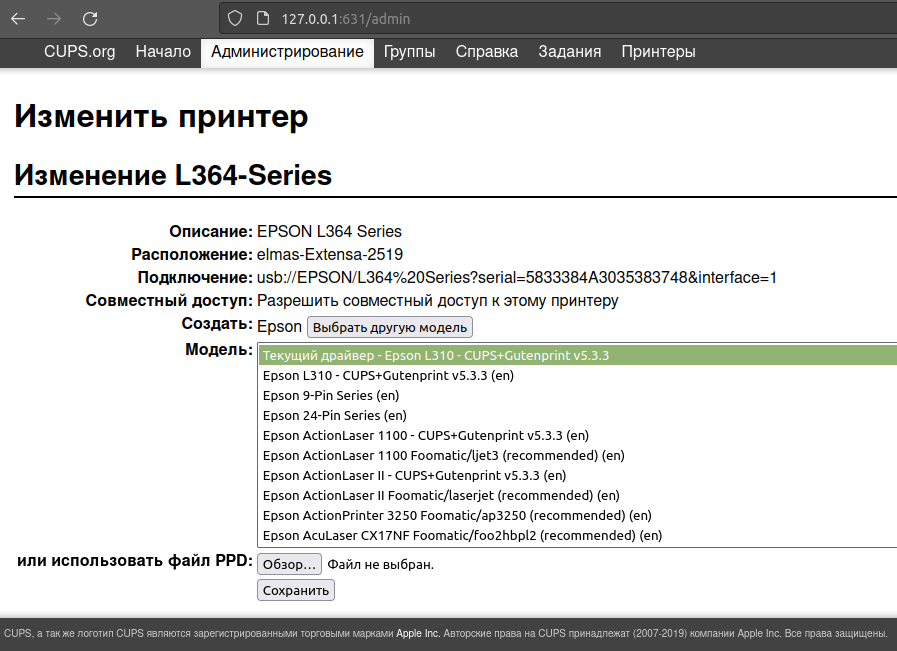The width and height of the screenshot is (897, 651).
Task: Click the description value EPSON L364 Series
Action: pos(330,231)
